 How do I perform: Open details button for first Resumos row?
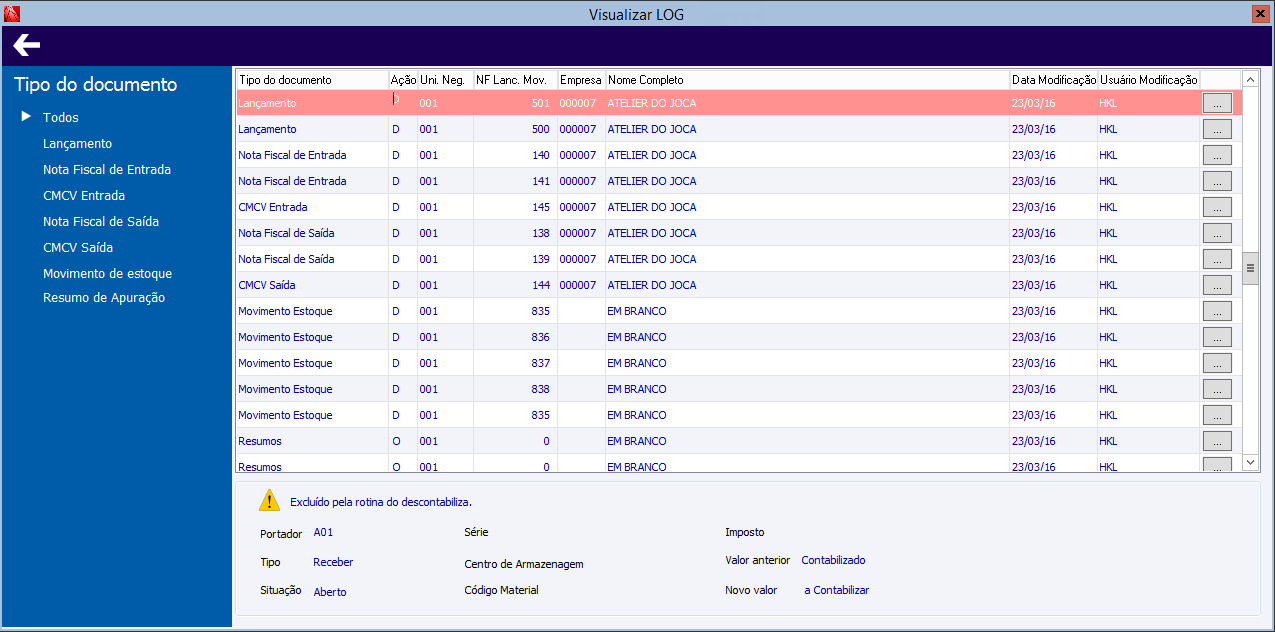tap(1217, 441)
